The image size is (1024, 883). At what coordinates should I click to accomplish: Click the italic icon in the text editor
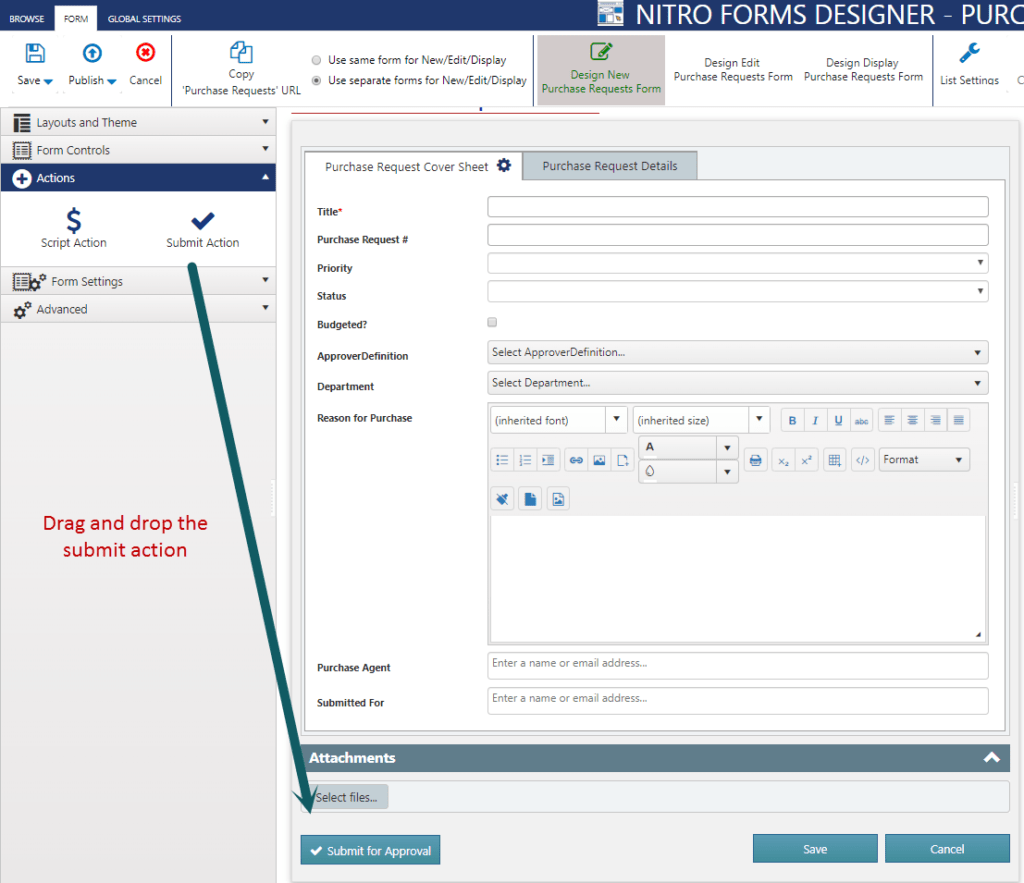click(x=815, y=419)
